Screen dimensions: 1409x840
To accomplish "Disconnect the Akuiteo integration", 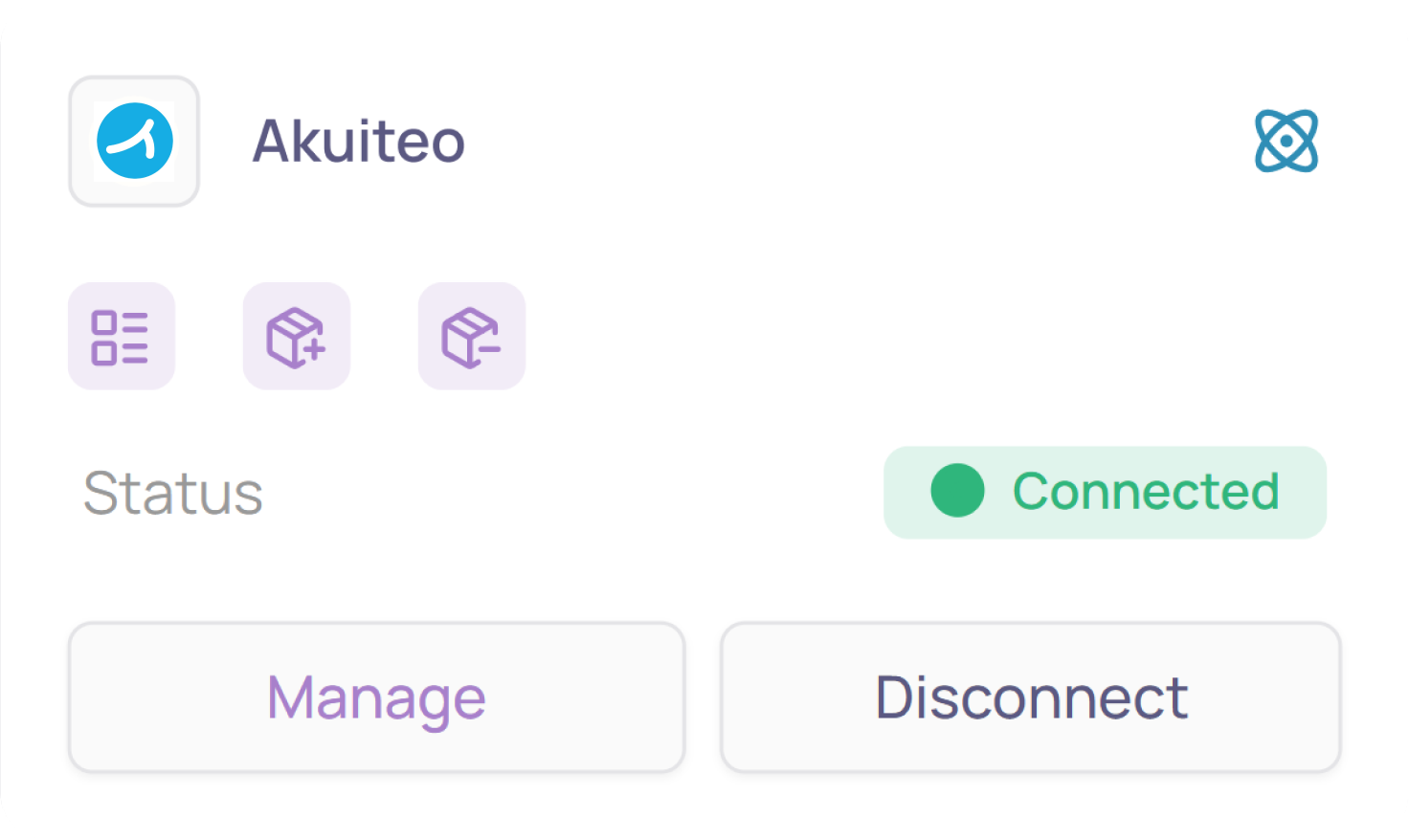I will [1030, 696].
